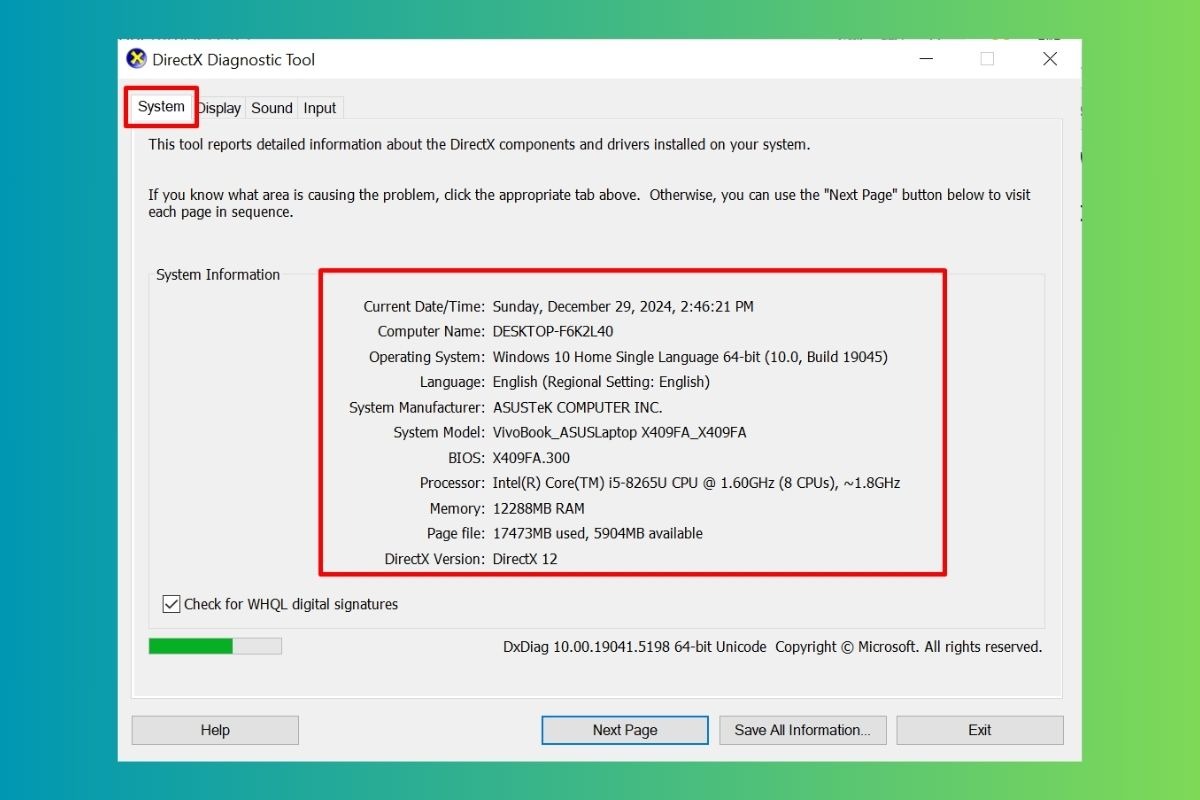Click the date 'Sunday, December 29, 2024, 2:46:21 PM'
Screen dimensions: 1200x800
pyautogui.click(x=623, y=307)
